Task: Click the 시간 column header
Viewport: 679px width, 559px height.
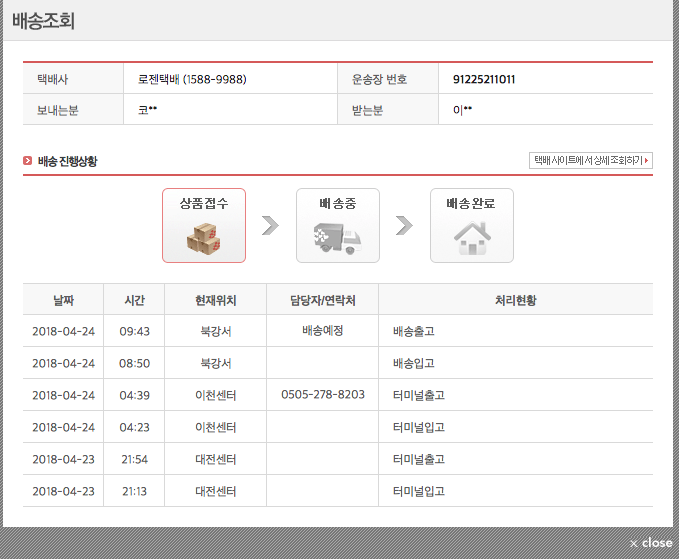Action: [x=135, y=300]
